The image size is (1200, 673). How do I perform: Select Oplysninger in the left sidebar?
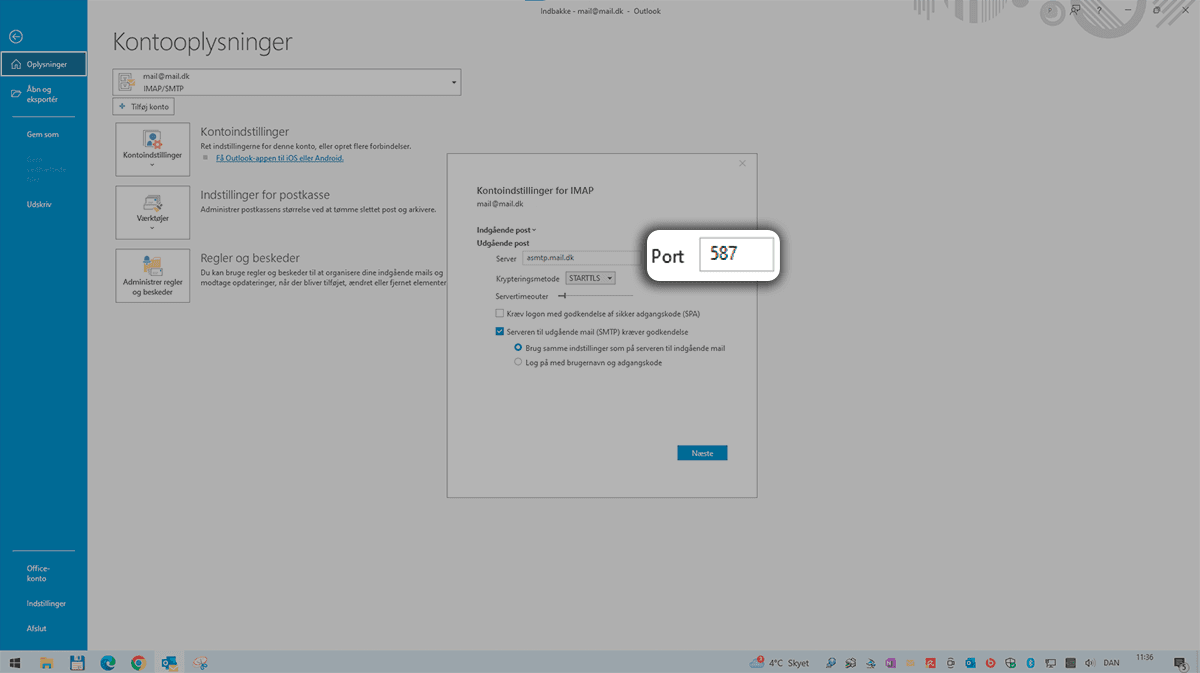click(x=43, y=64)
